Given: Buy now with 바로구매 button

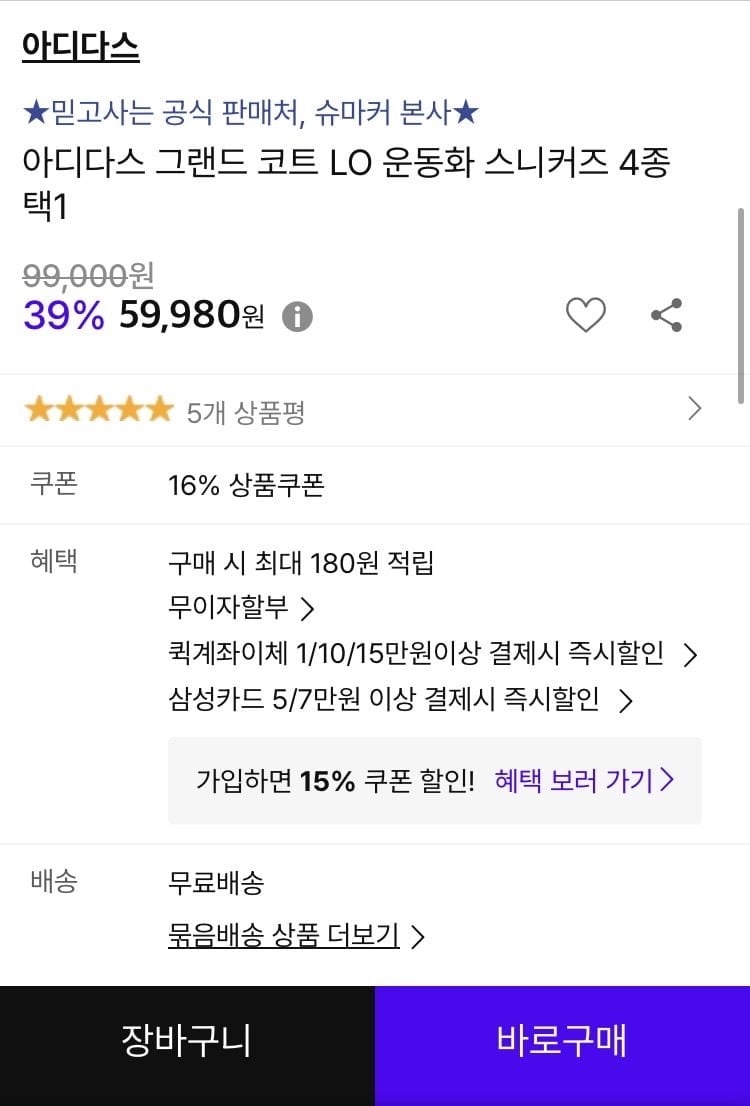Looking at the screenshot, I should tap(562, 1040).
